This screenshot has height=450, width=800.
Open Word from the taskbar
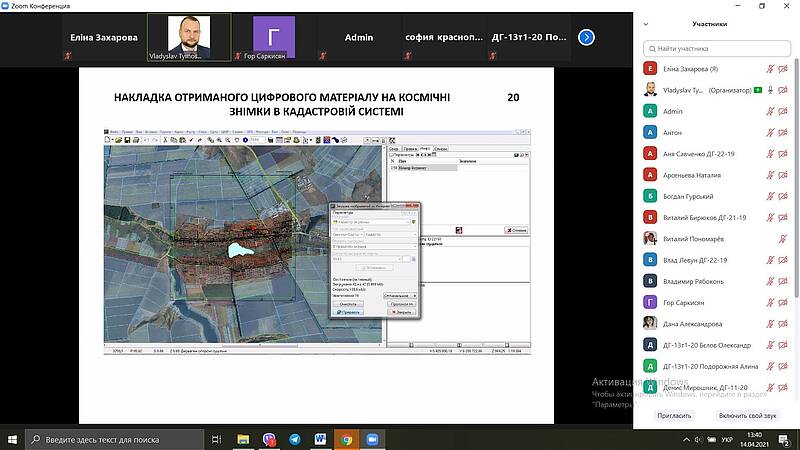tap(320, 439)
